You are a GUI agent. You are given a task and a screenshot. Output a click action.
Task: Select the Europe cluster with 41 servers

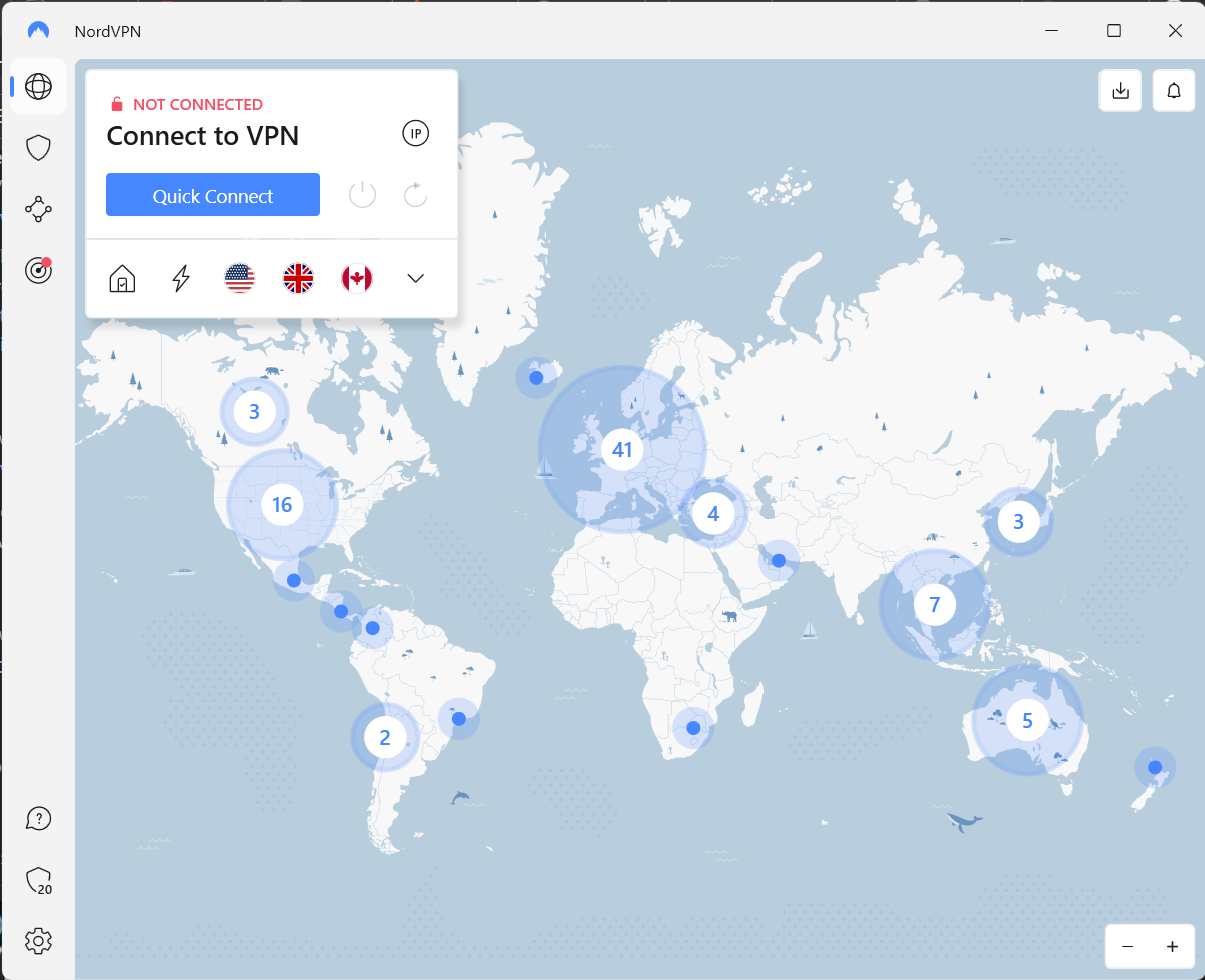click(x=622, y=450)
